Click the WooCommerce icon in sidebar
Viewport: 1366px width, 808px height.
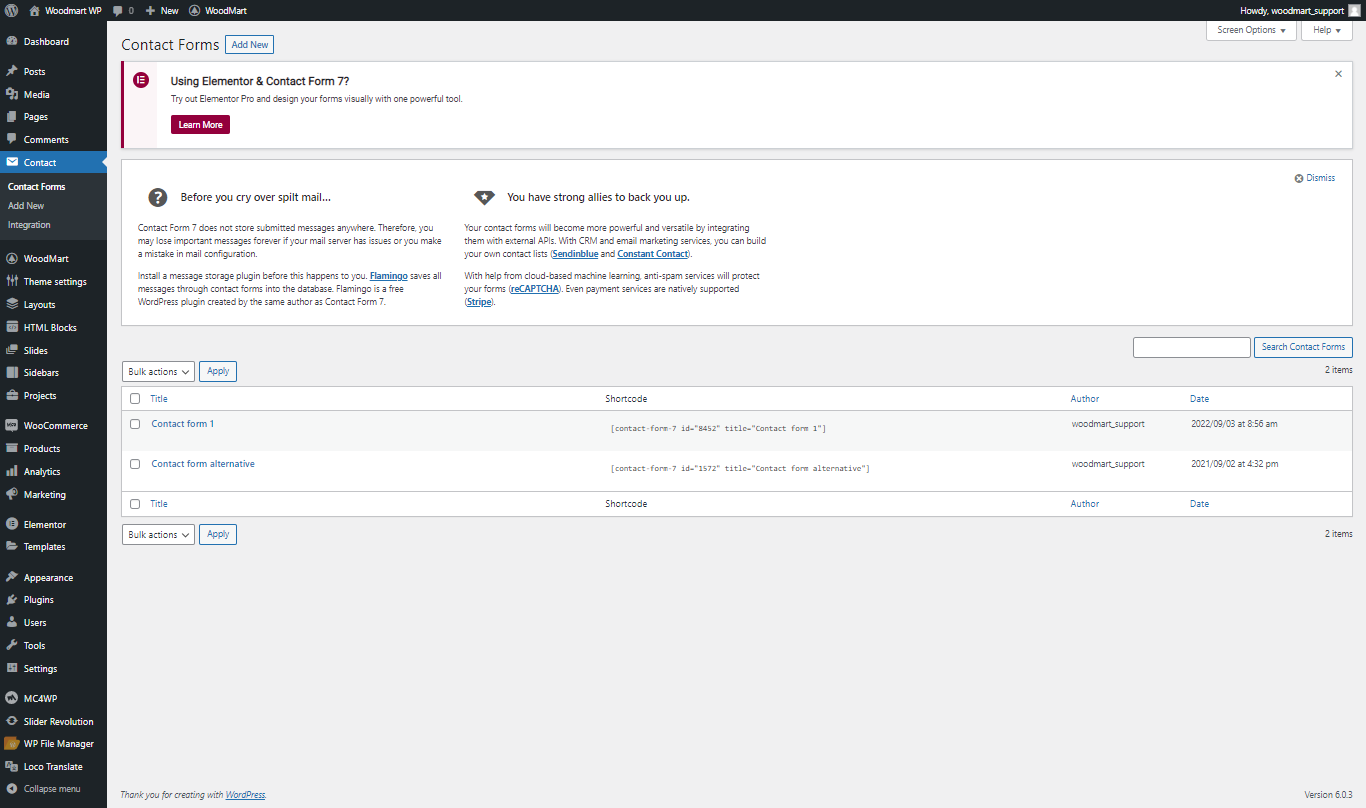(x=12, y=426)
